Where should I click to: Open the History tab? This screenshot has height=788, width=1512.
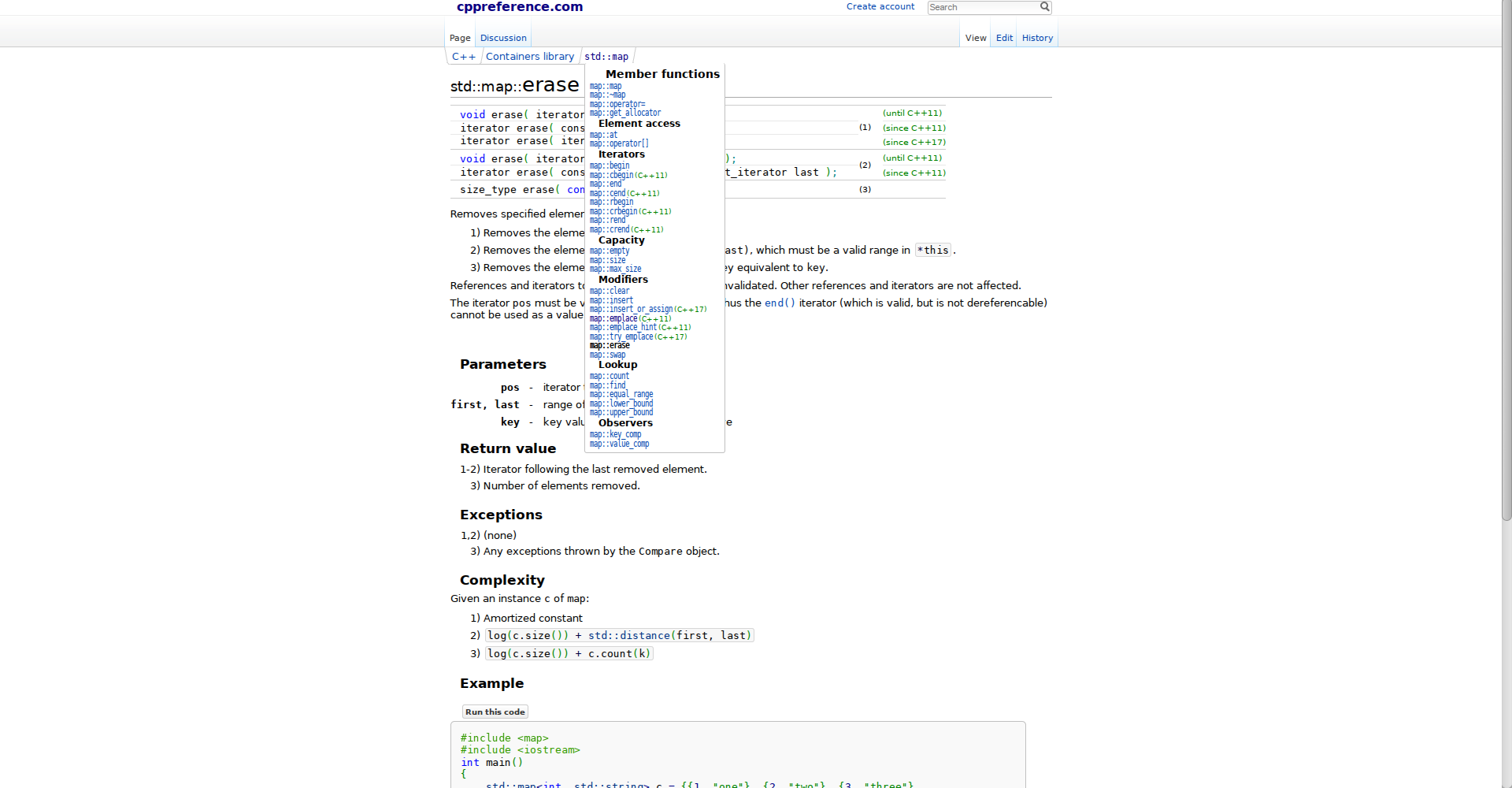click(x=1037, y=38)
